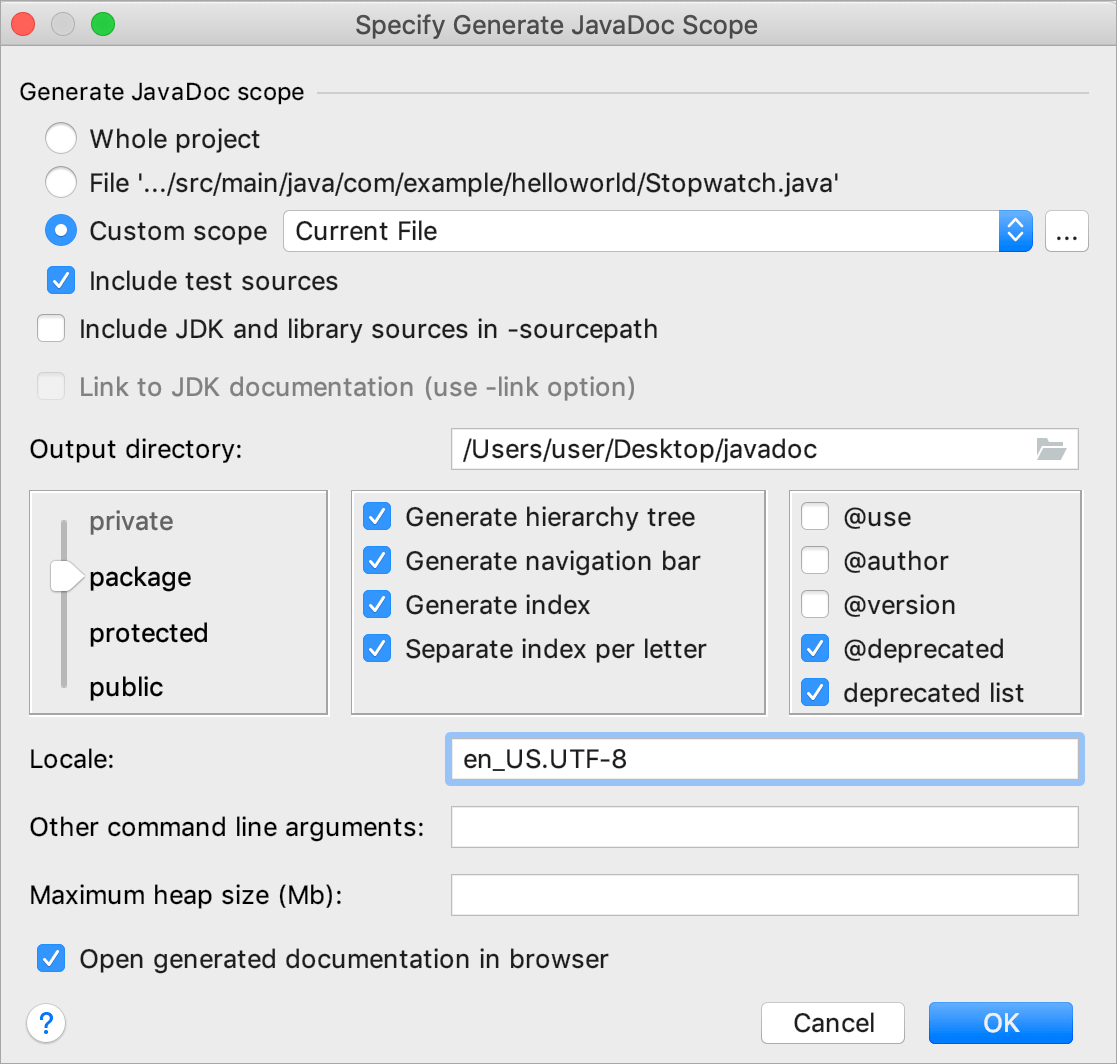
Task: Click the help question mark icon
Action: [46, 1023]
